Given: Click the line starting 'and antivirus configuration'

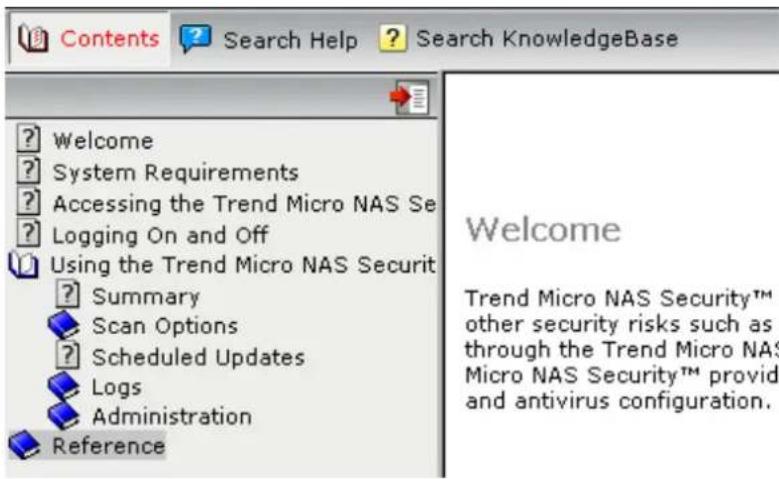Looking at the screenshot, I should coord(618,400).
